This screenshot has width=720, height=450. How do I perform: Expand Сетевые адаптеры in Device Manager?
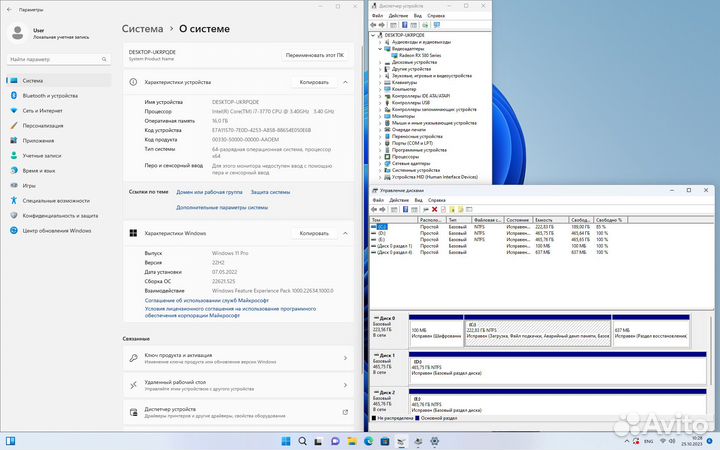(380, 163)
